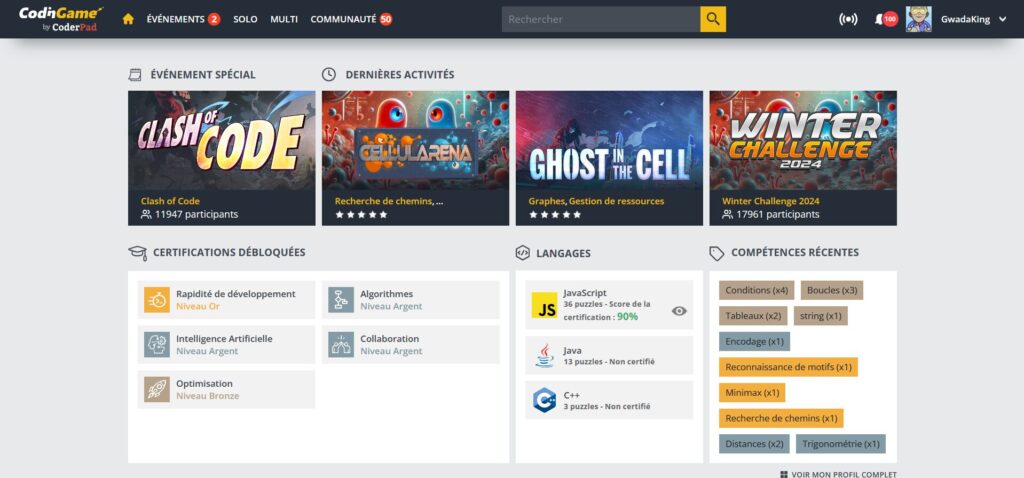Click the yellow search magnifier button
Viewport: 1024px width, 478px height.
[x=713, y=19]
